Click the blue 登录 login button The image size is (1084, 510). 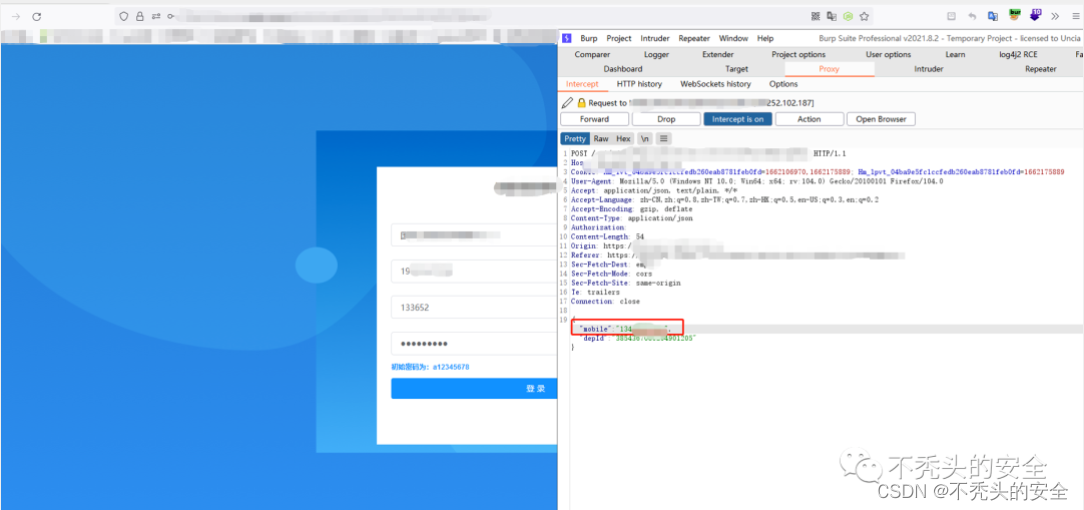pos(474,388)
